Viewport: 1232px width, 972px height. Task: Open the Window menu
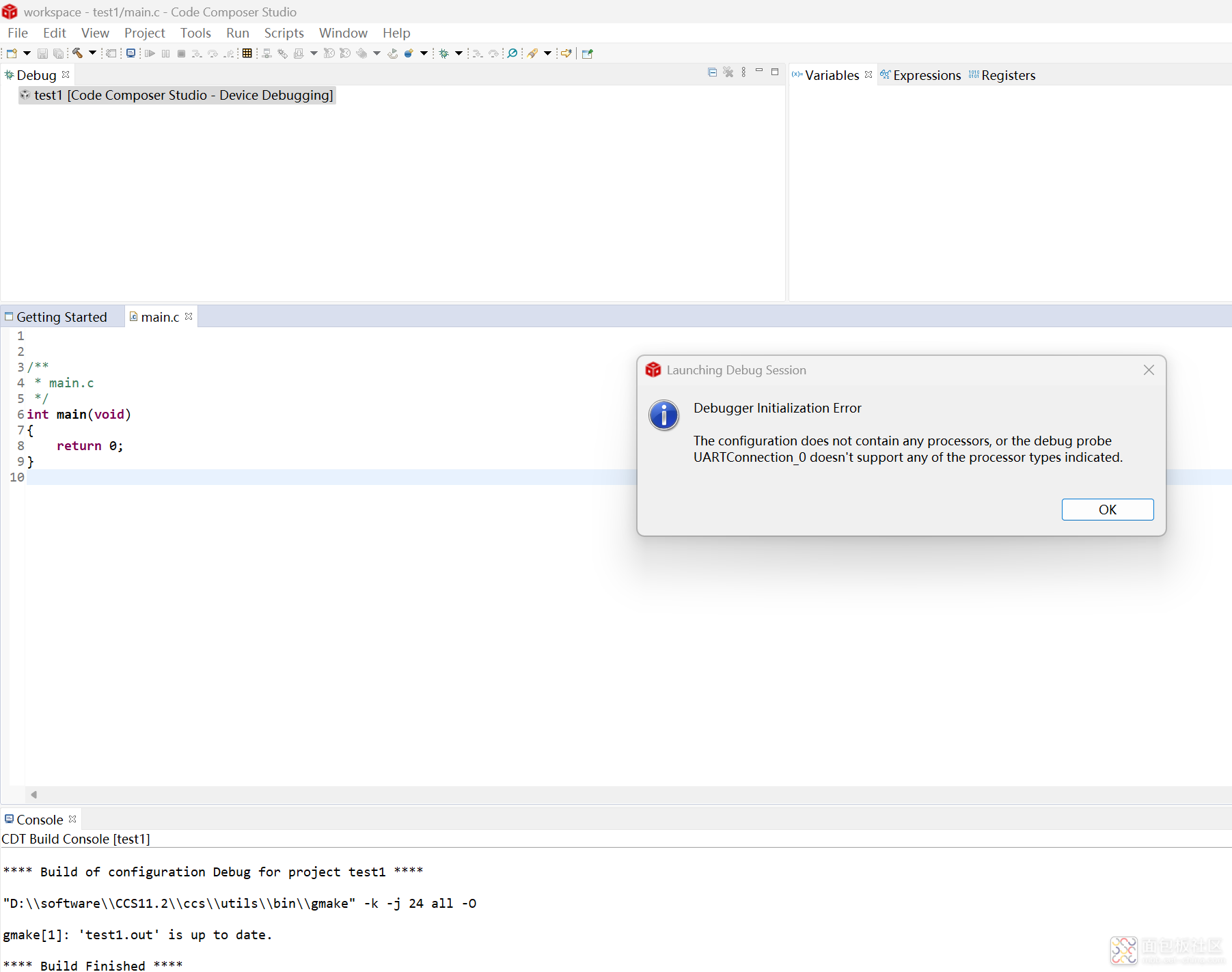[343, 33]
